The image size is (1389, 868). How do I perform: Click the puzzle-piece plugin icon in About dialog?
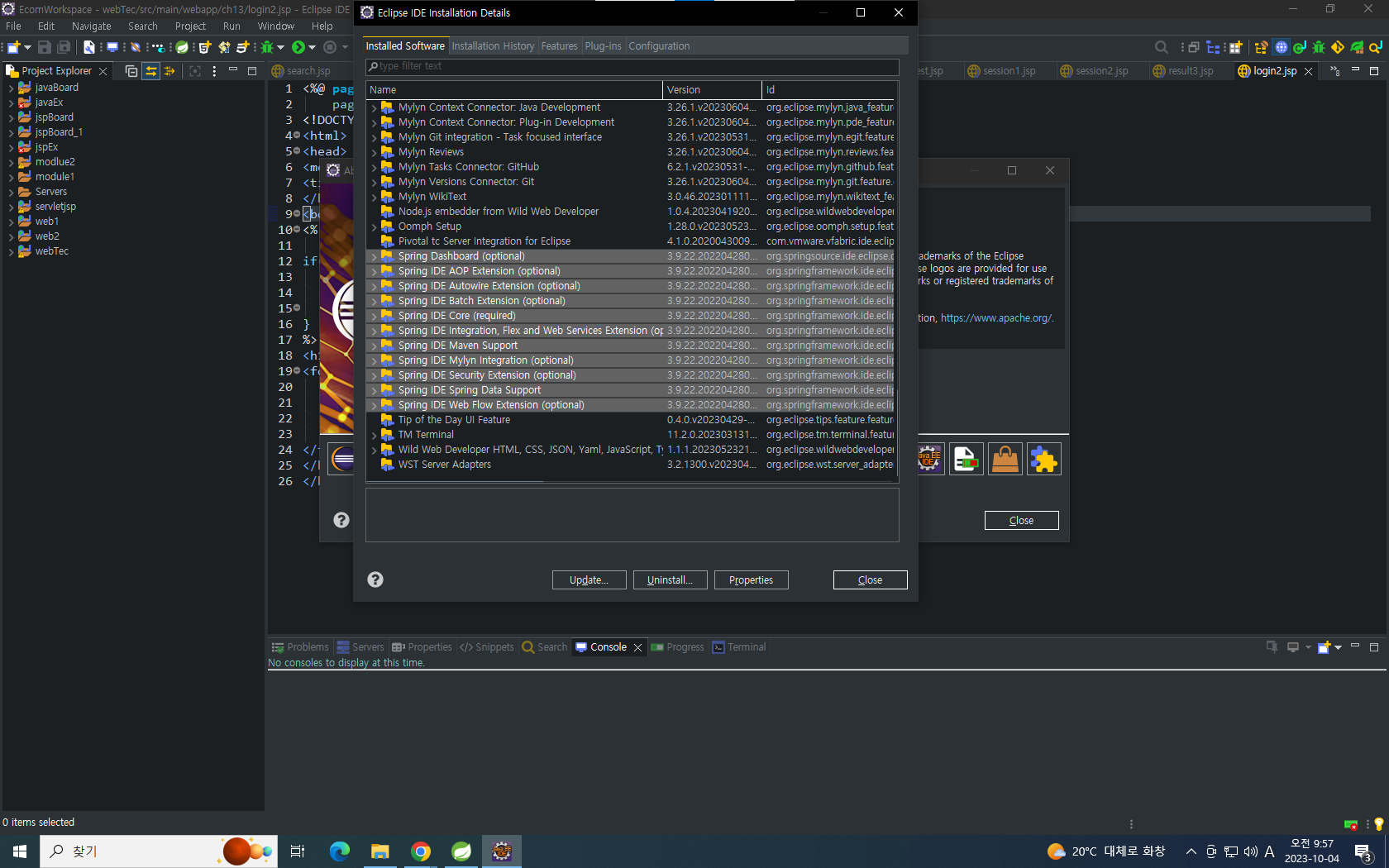[1043, 459]
